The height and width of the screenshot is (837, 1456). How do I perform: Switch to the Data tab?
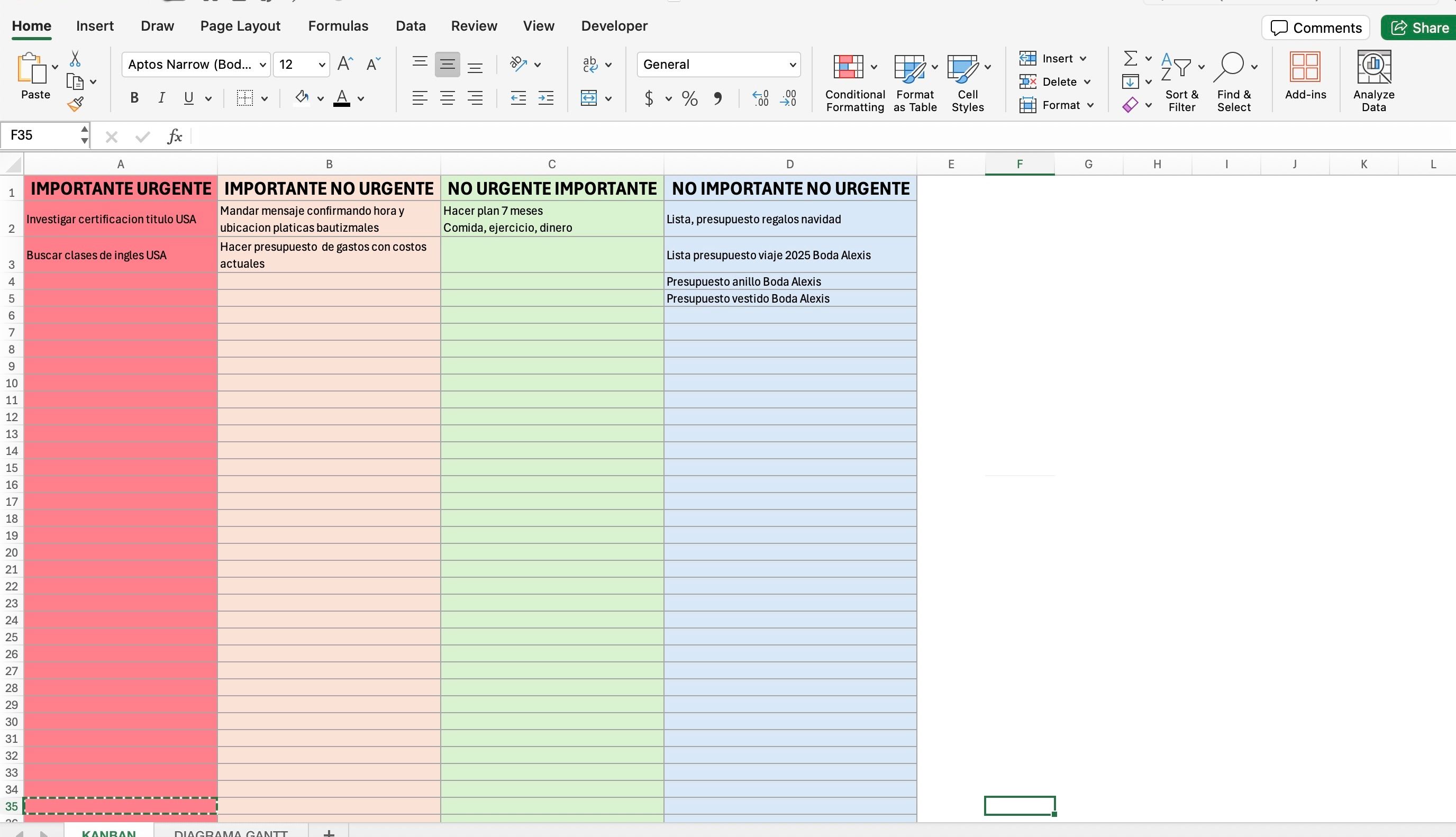click(x=411, y=26)
